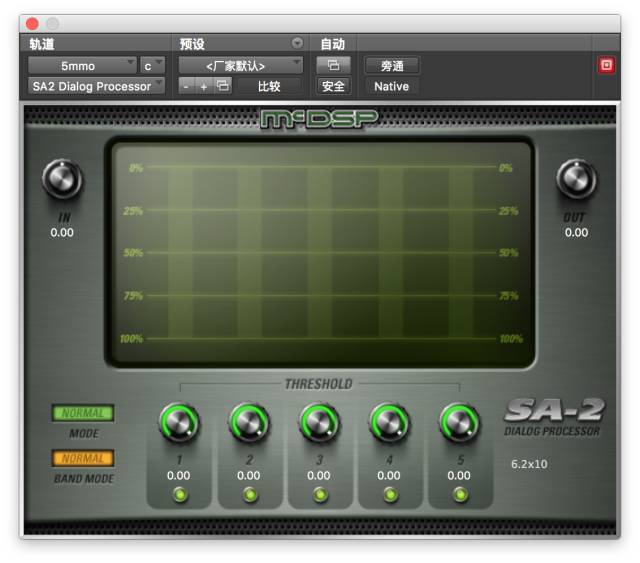Screen dimensions: 640x563
Task: Click band 5 threshold value 0.00
Action: (459, 475)
